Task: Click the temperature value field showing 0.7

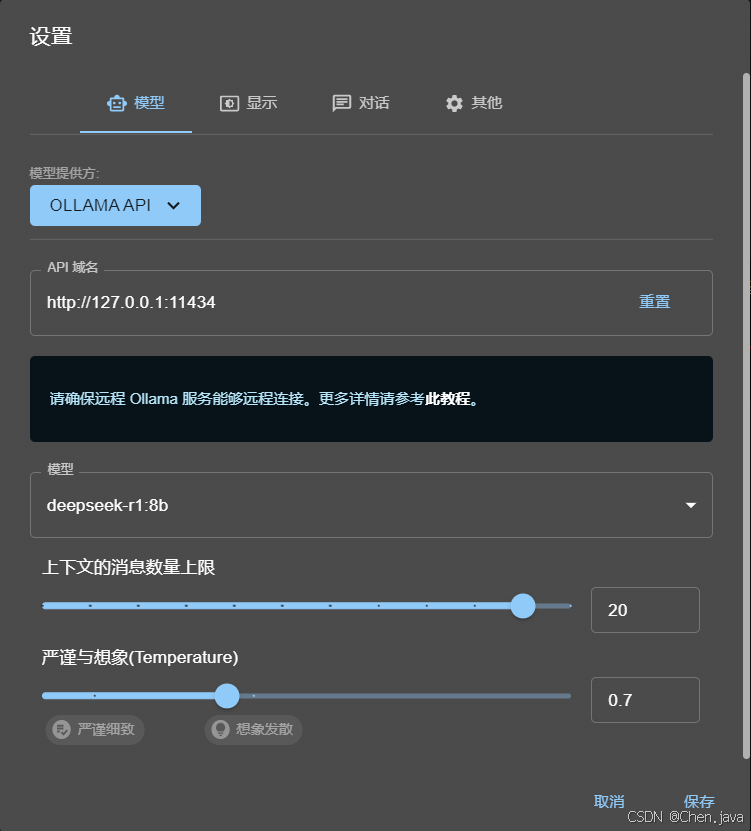Action: click(645, 700)
